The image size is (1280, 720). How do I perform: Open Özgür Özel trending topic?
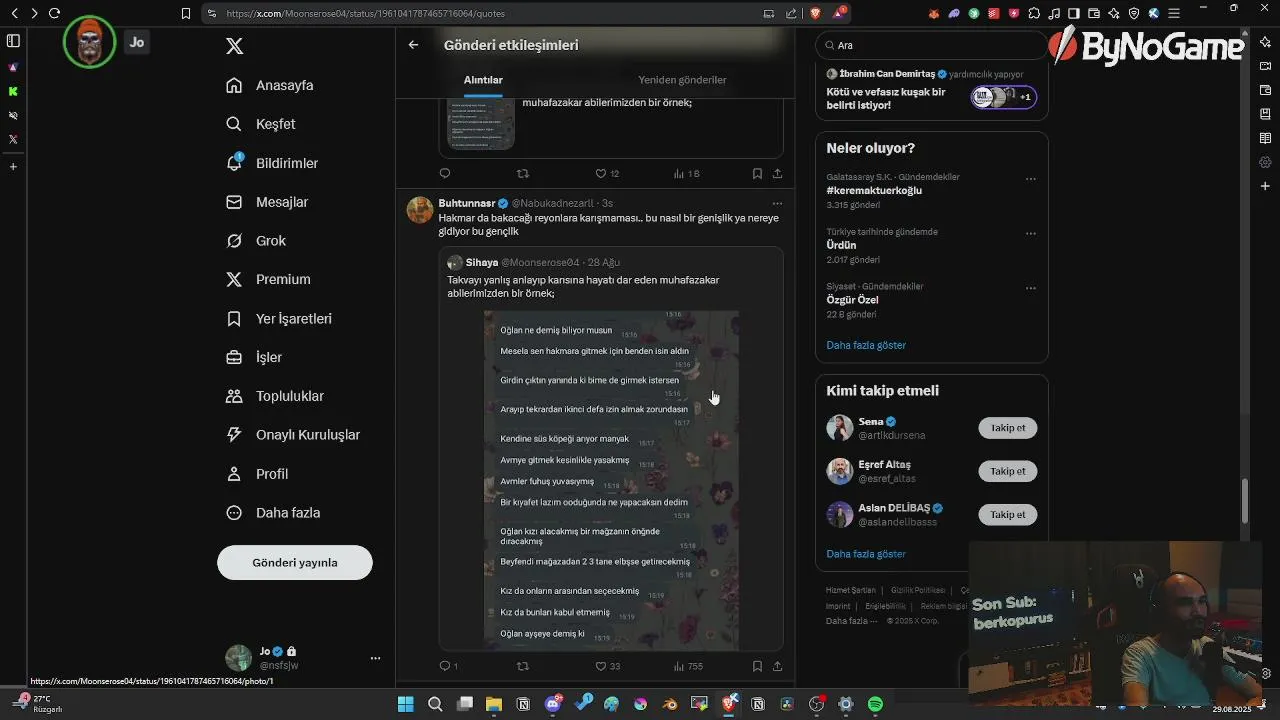[852, 300]
